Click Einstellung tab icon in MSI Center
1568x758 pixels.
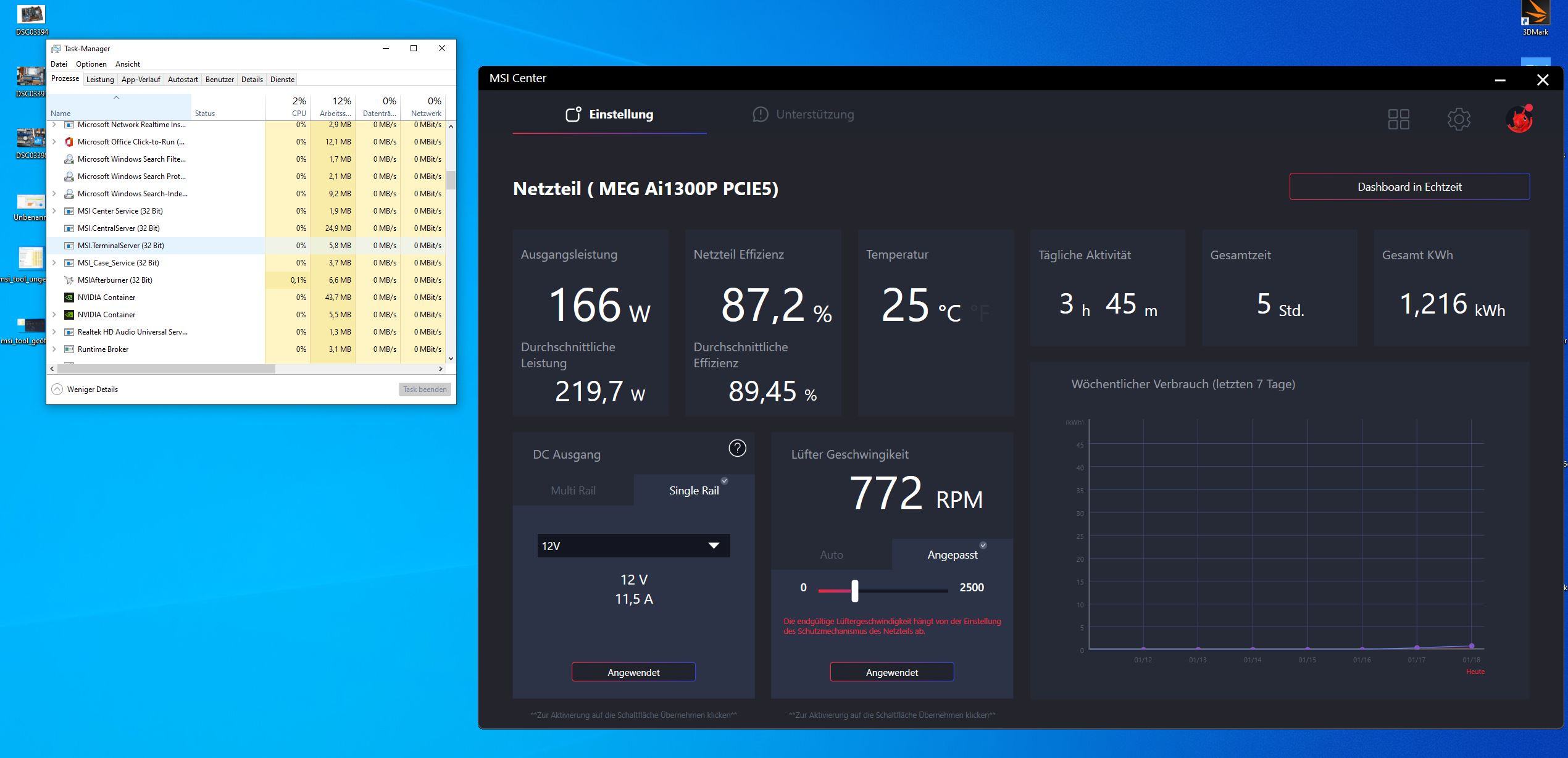click(573, 114)
